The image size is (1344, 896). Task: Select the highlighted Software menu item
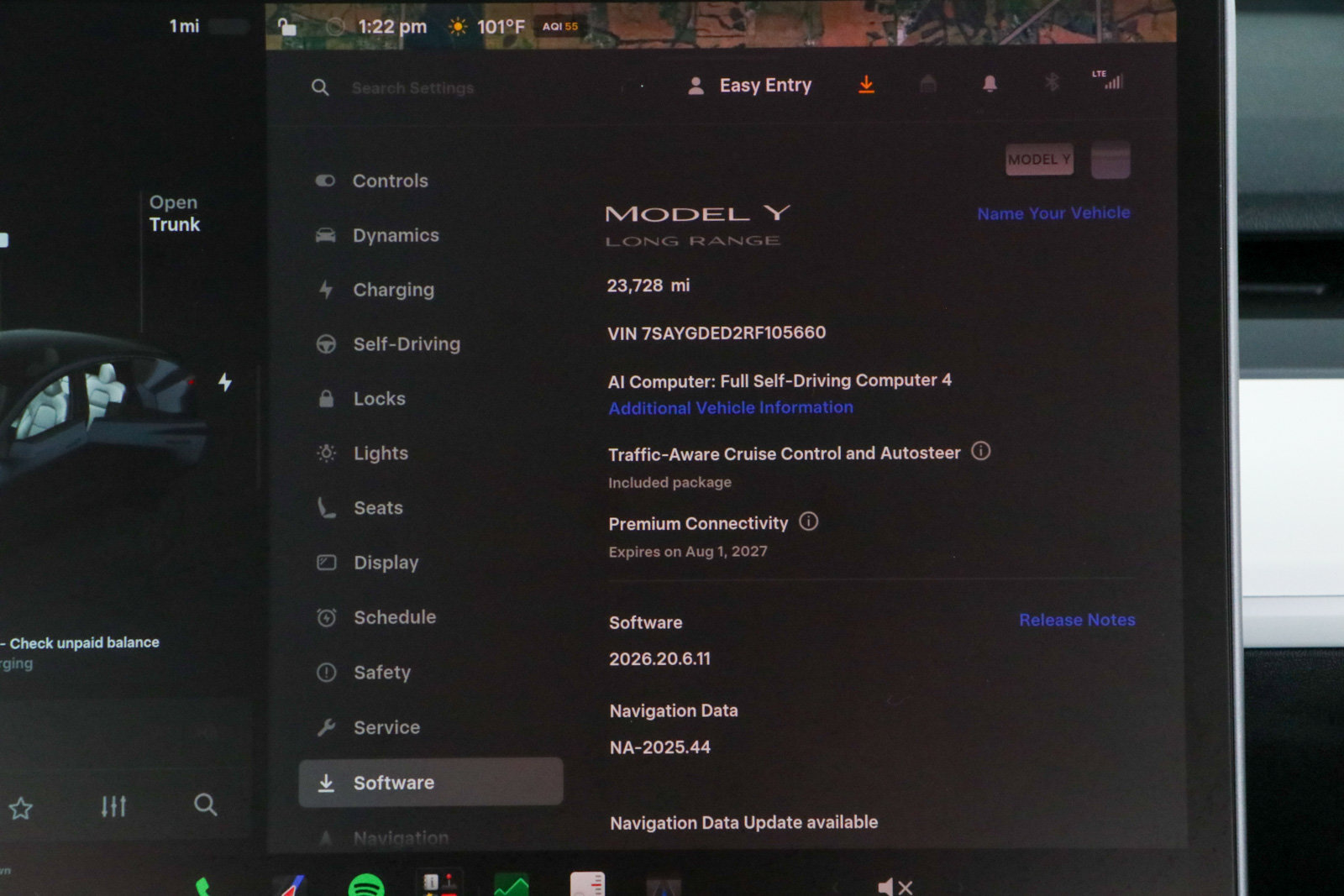tap(431, 783)
